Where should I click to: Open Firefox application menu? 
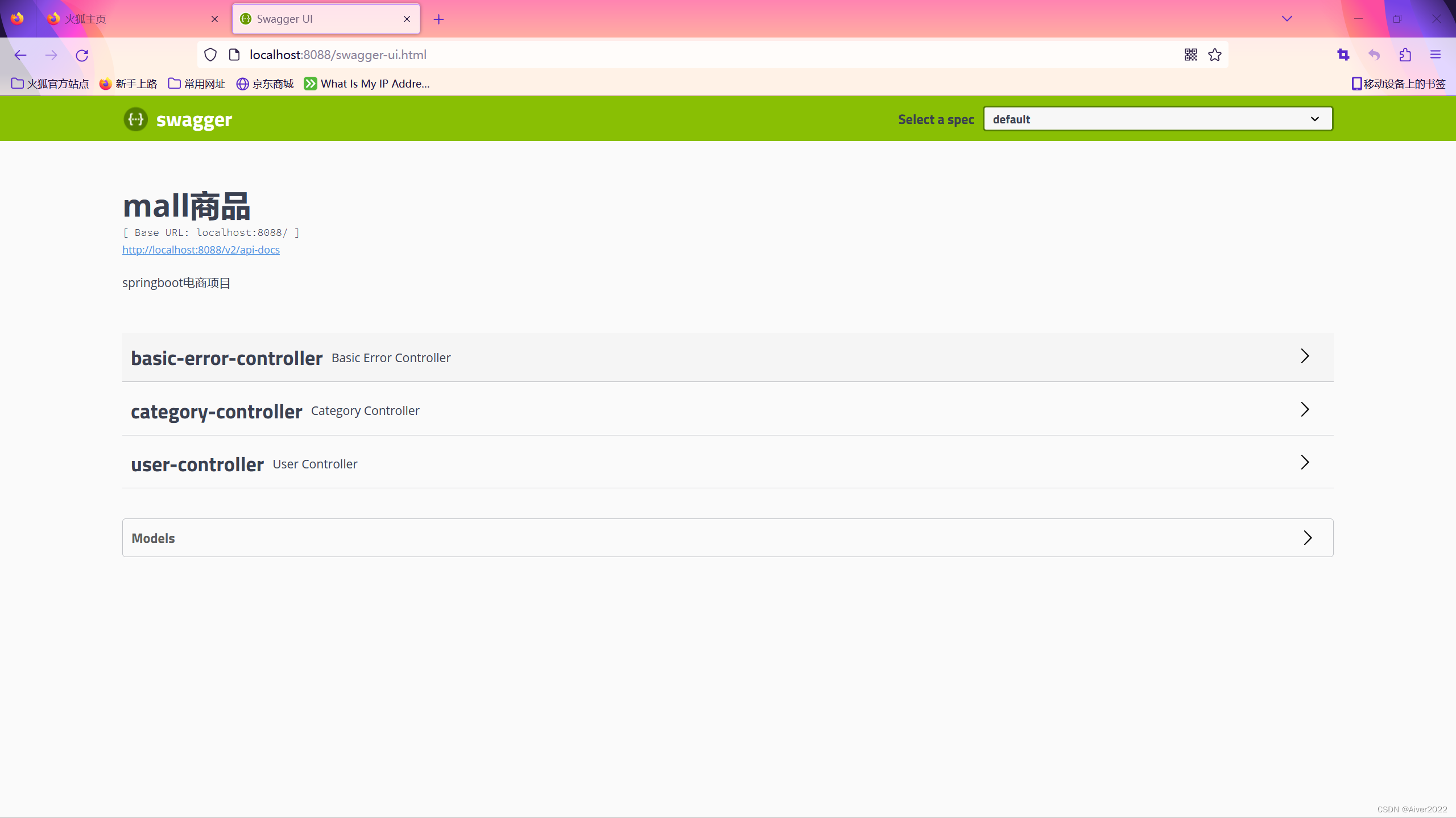point(1436,55)
